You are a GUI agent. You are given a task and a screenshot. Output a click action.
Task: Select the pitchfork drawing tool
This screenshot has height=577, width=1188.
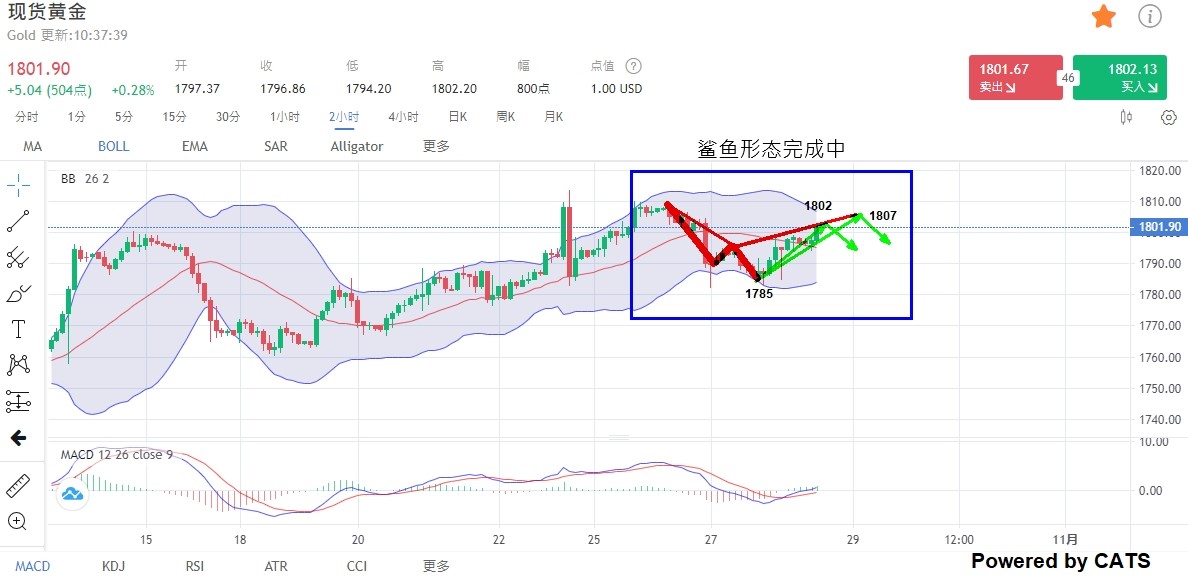point(18,257)
